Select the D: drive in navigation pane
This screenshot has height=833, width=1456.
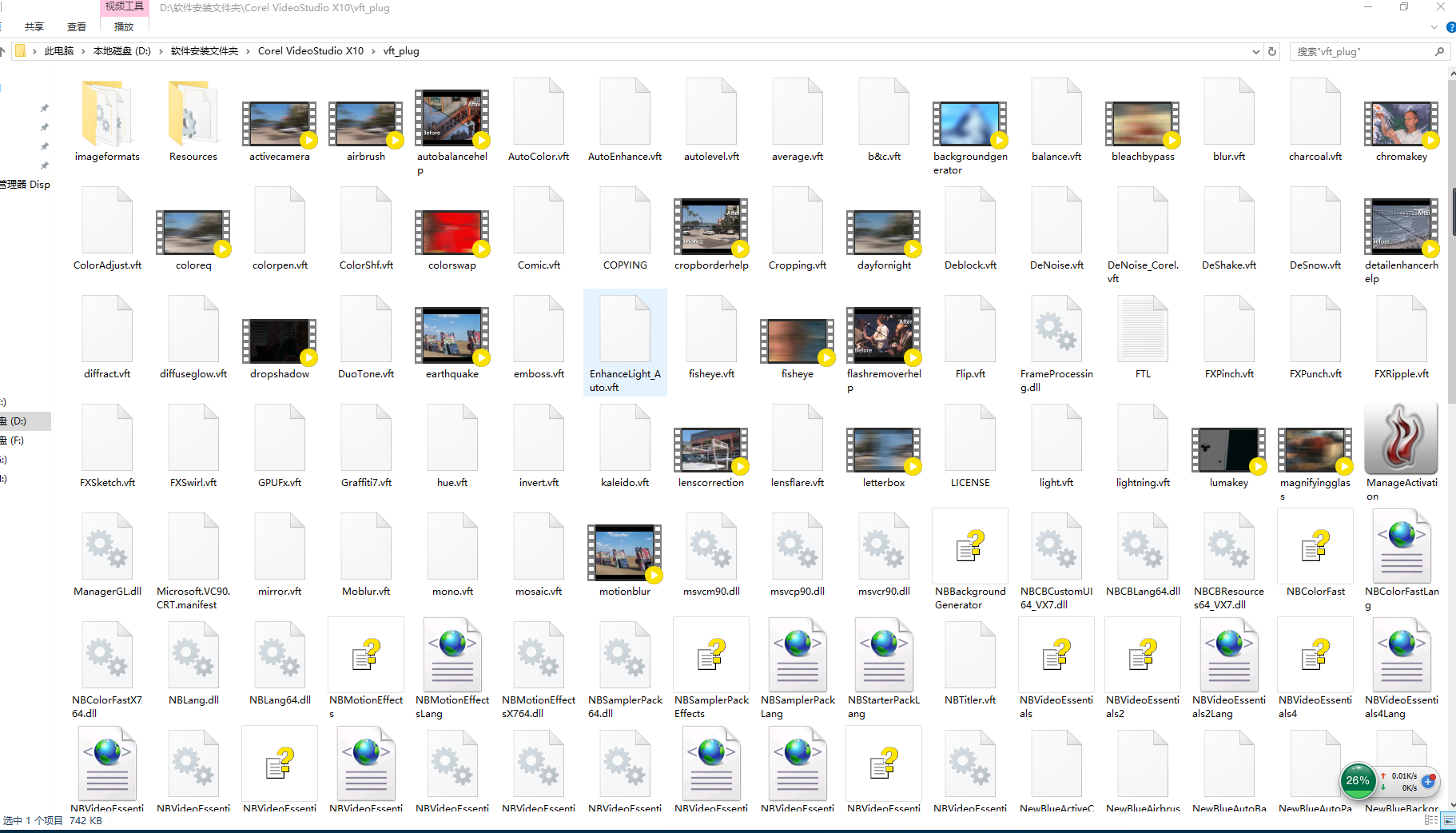click(24, 420)
